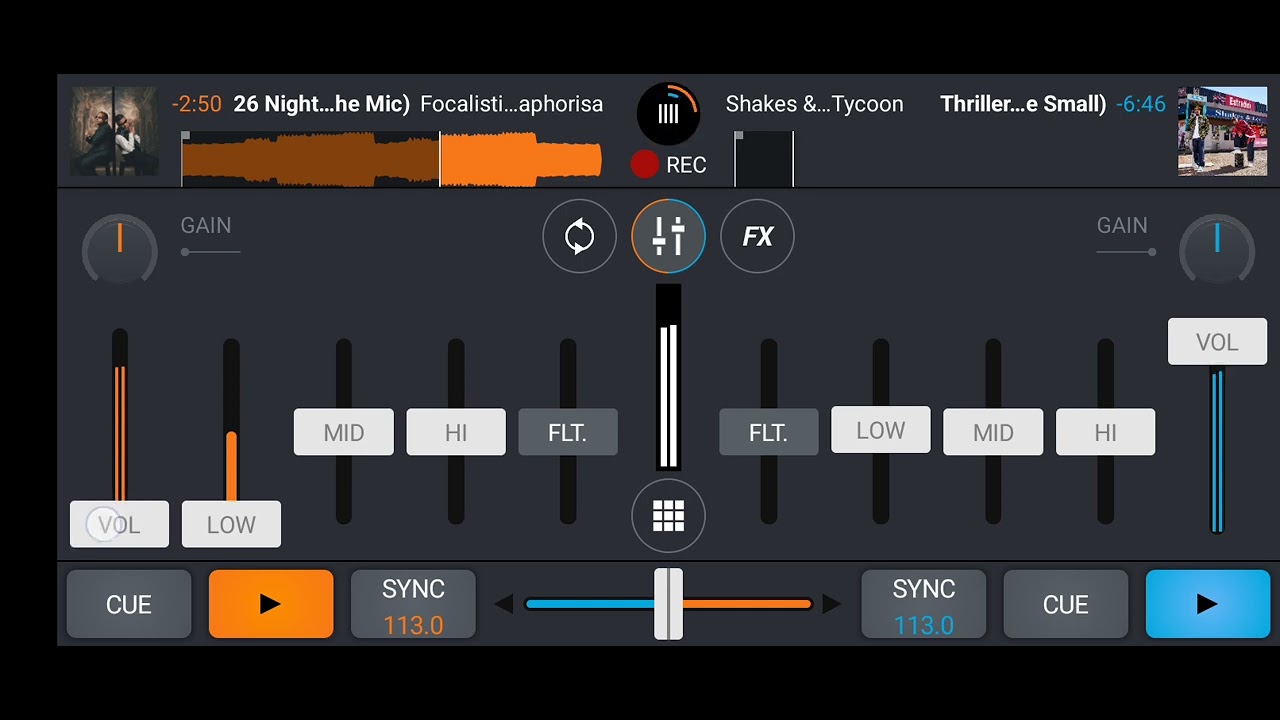Click the left deck LOW EQ handle
The width and height of the screenshot is (1280, 720).
tap(231, 525)
